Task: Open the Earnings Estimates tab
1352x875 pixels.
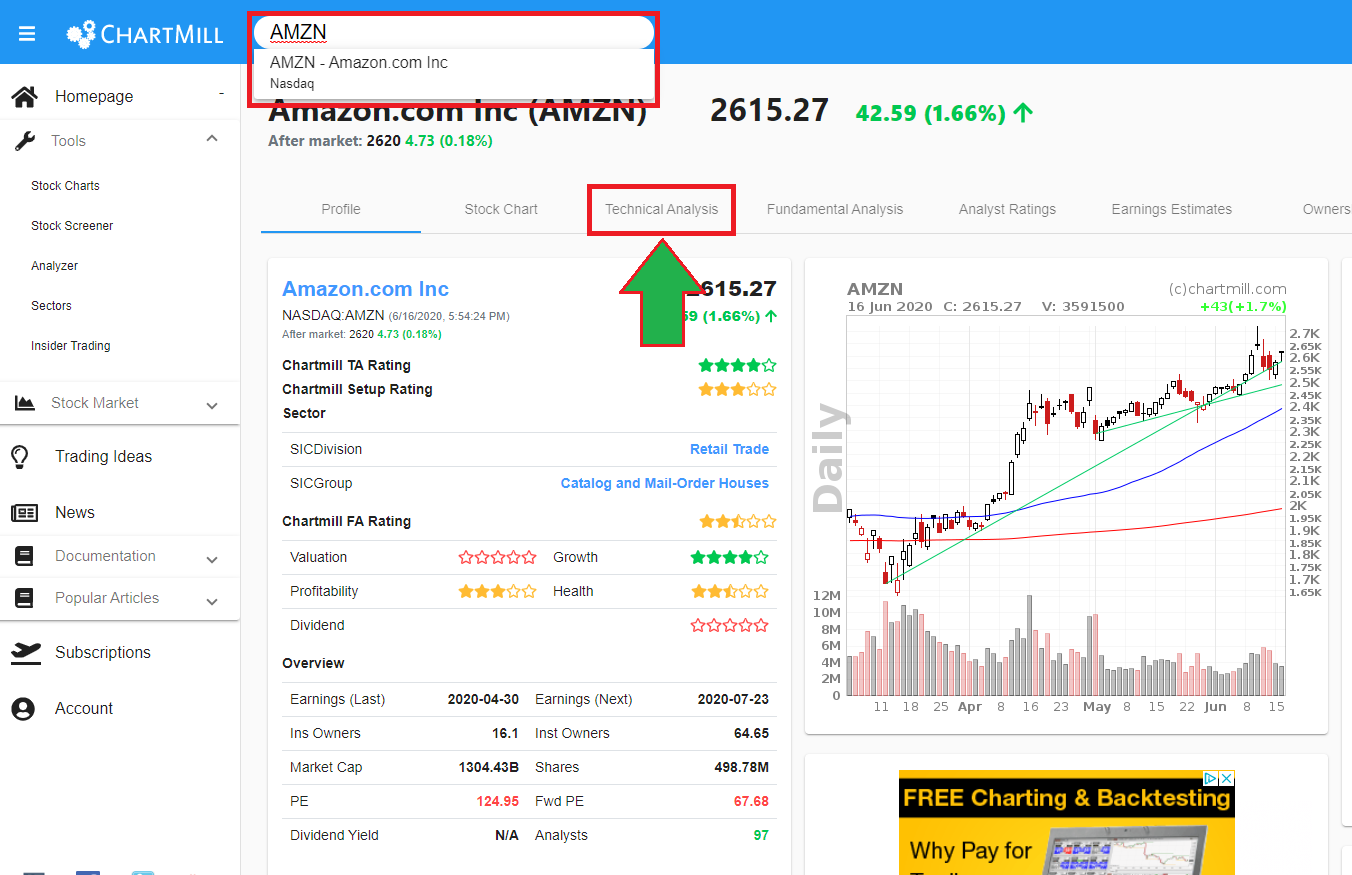Action: pyautogui.click(x=1172, y=209)
